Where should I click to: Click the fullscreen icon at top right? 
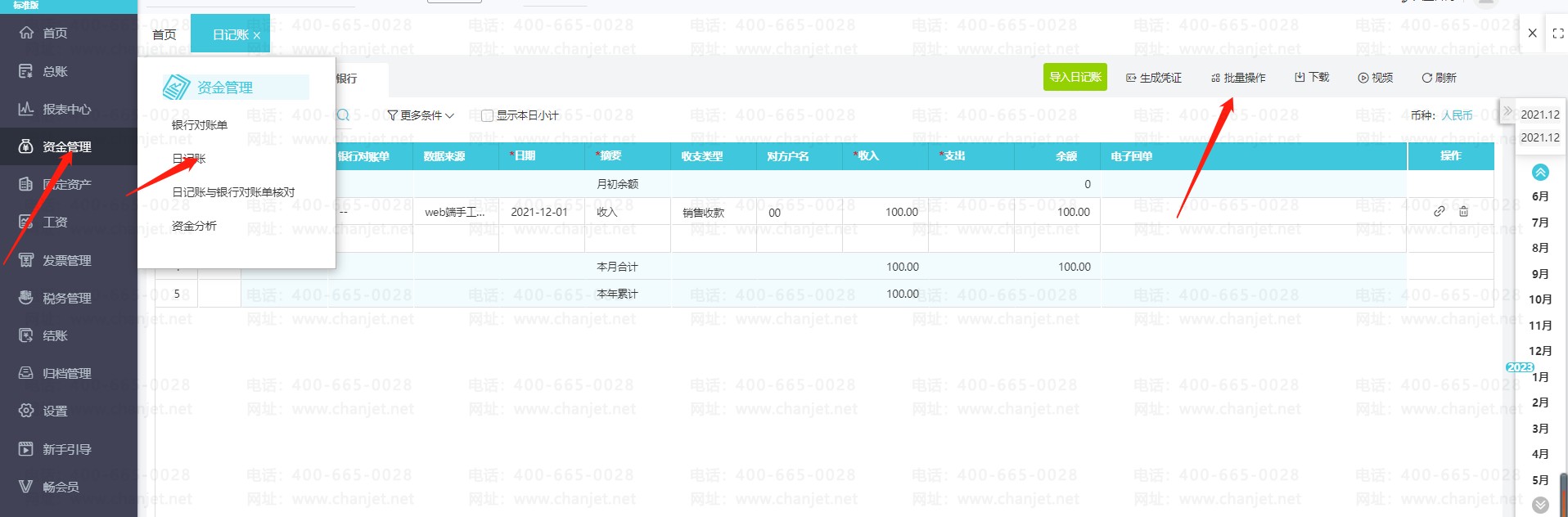click(x=1557, y=34)
